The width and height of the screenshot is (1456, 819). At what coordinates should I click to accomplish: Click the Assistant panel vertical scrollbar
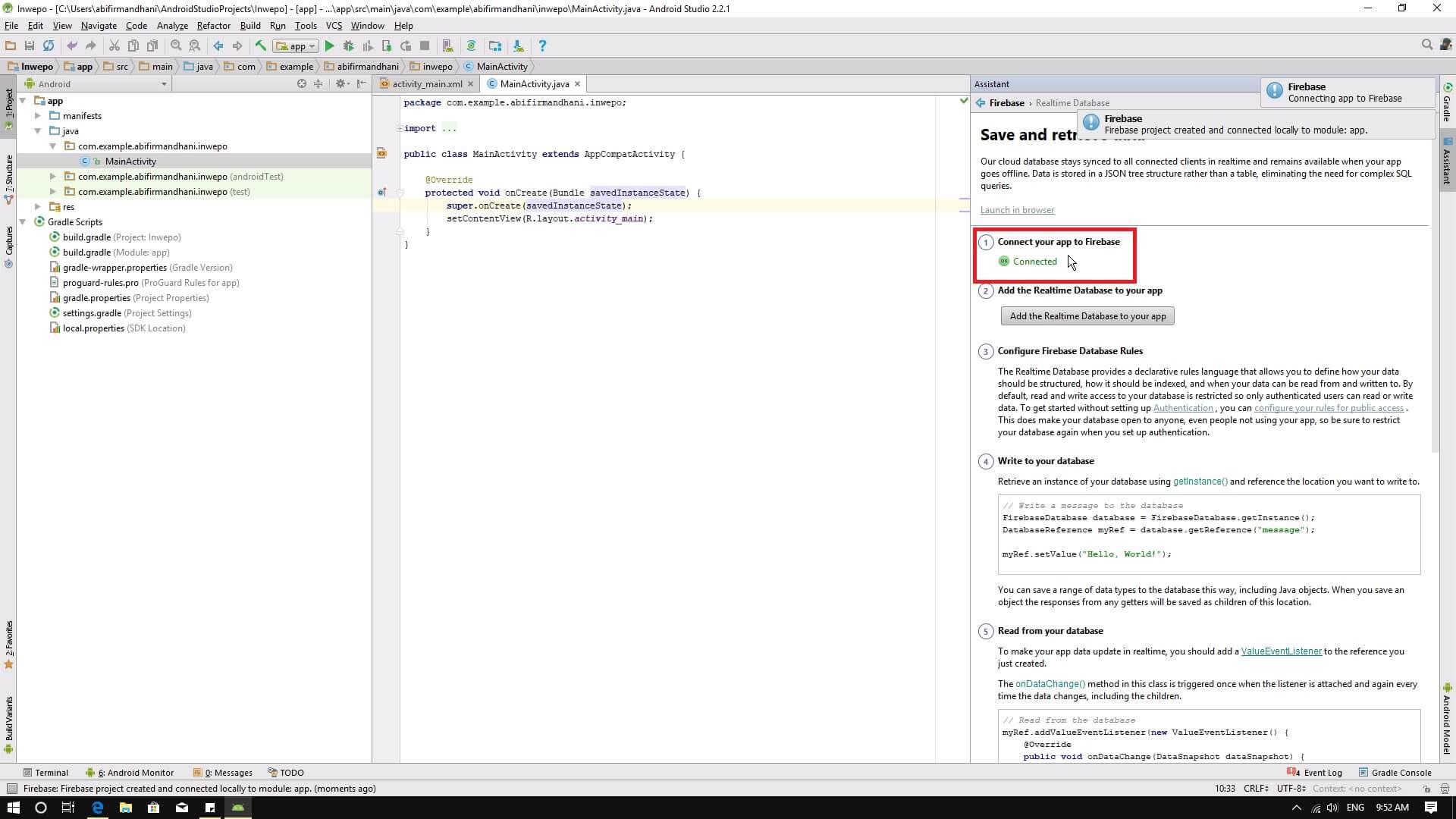[1434, 303]
